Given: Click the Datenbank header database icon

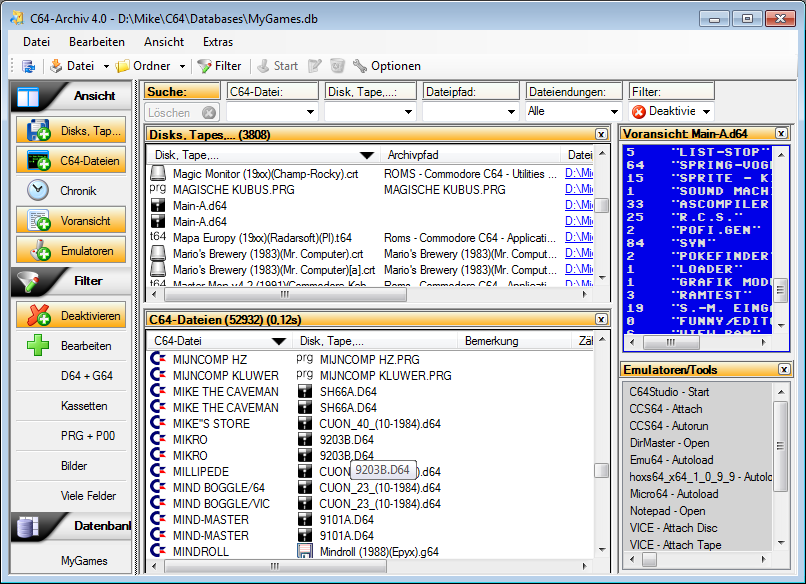Looking at the screenshot, I should (28, 526).
